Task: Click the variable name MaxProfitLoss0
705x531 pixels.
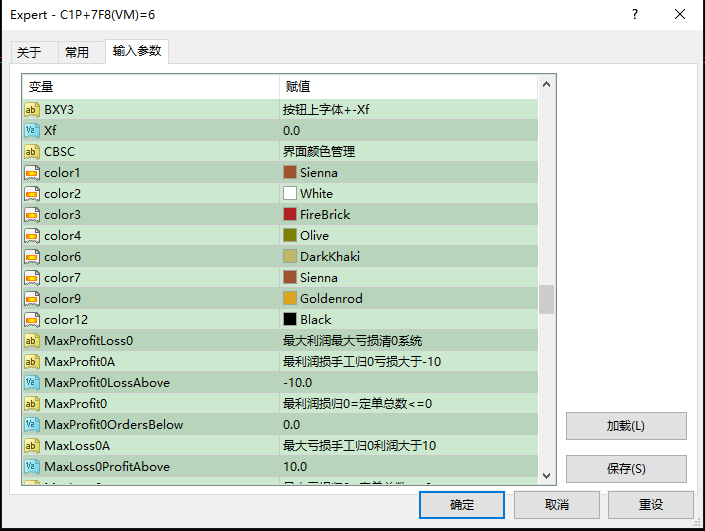Action: 89,341
